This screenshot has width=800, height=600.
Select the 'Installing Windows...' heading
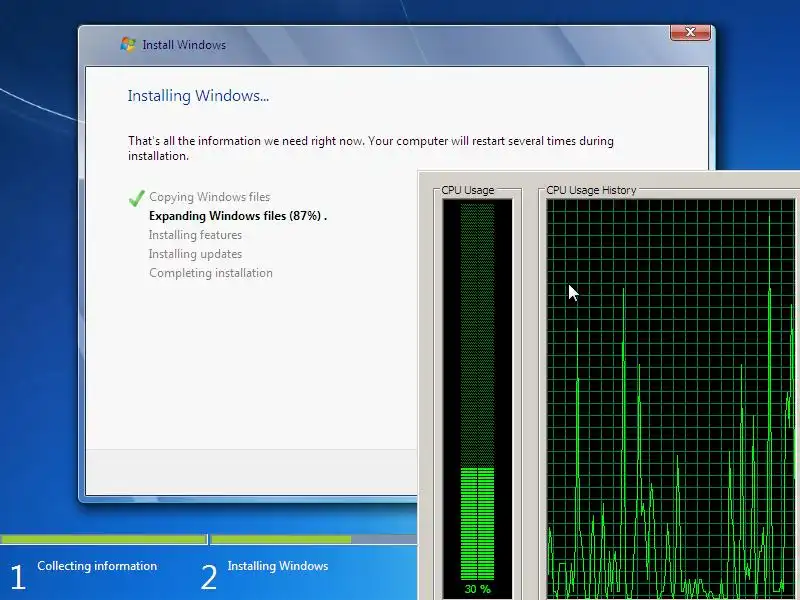198,95
